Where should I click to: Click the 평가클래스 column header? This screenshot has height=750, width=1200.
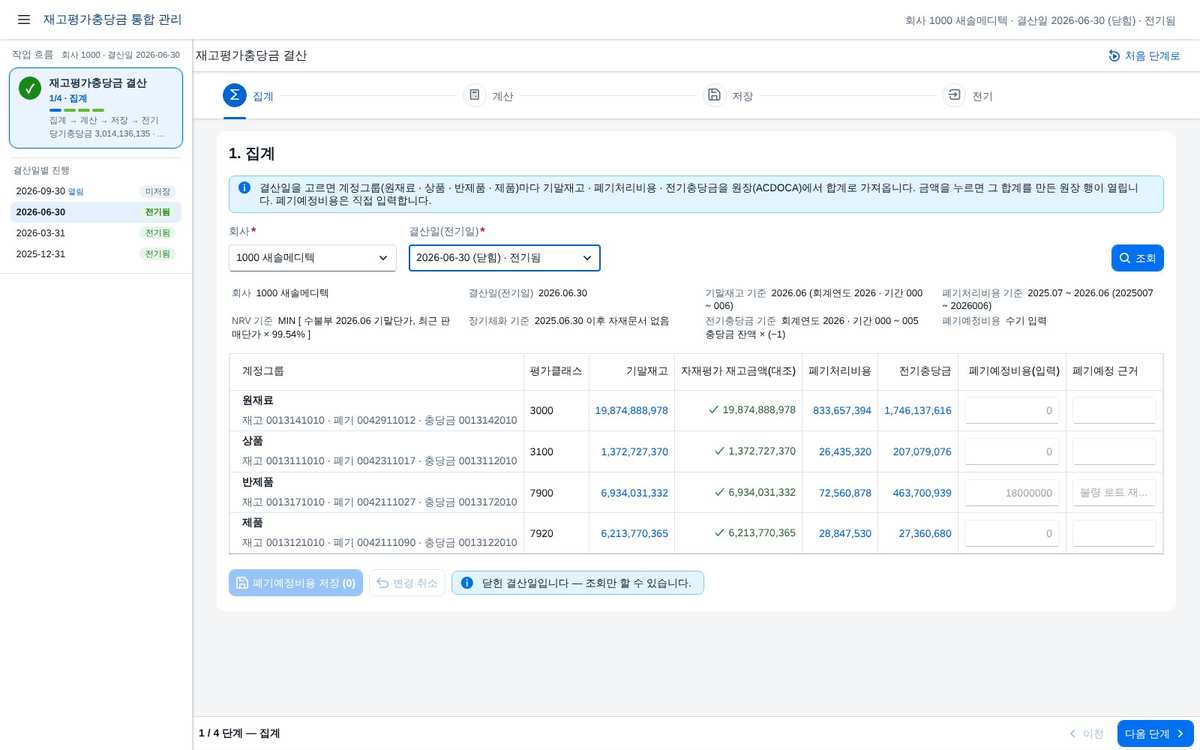pos(556,371)
